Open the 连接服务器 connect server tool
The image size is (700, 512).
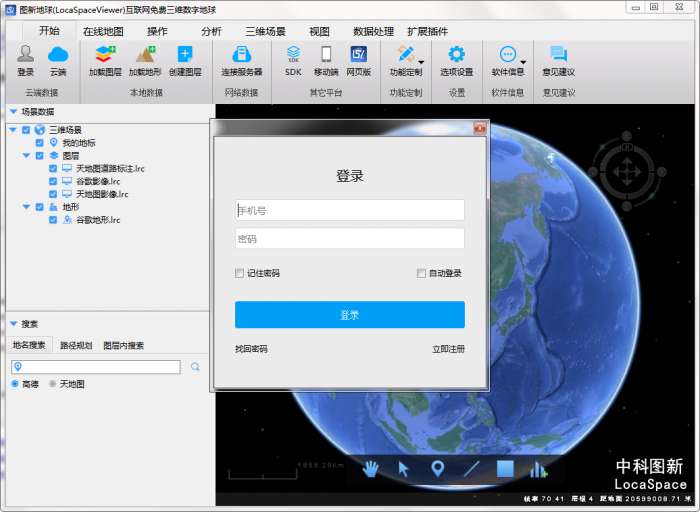(x=242, y=55)
